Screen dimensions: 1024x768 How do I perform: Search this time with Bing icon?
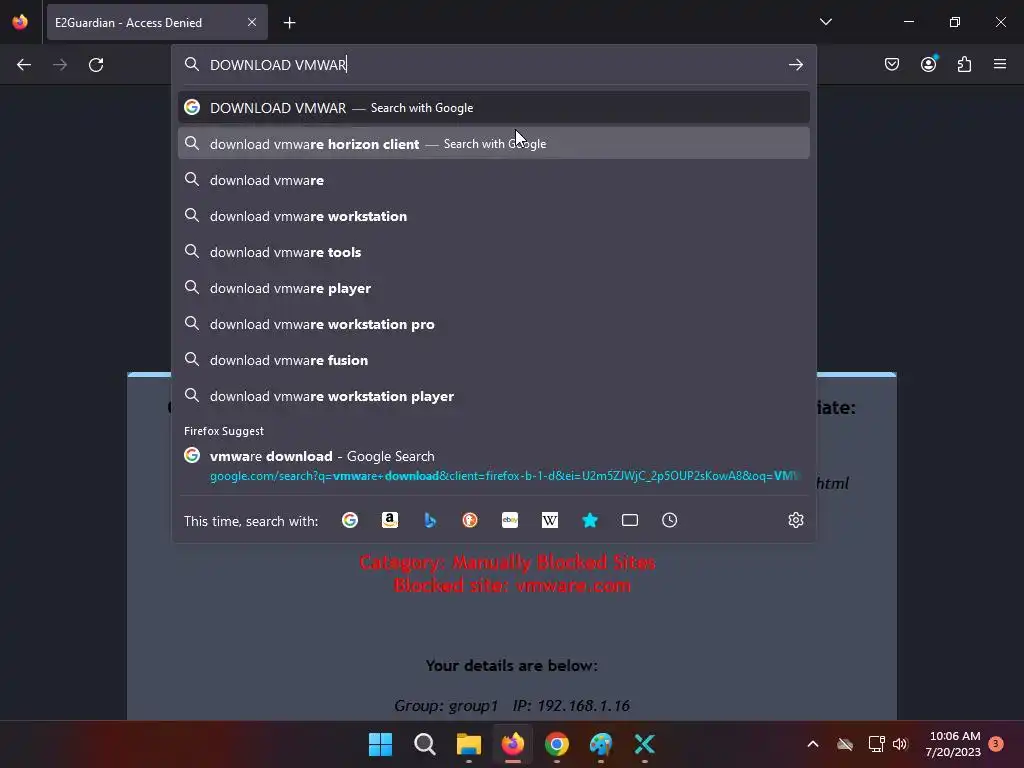pyautogui.click(x=430, y=520)
